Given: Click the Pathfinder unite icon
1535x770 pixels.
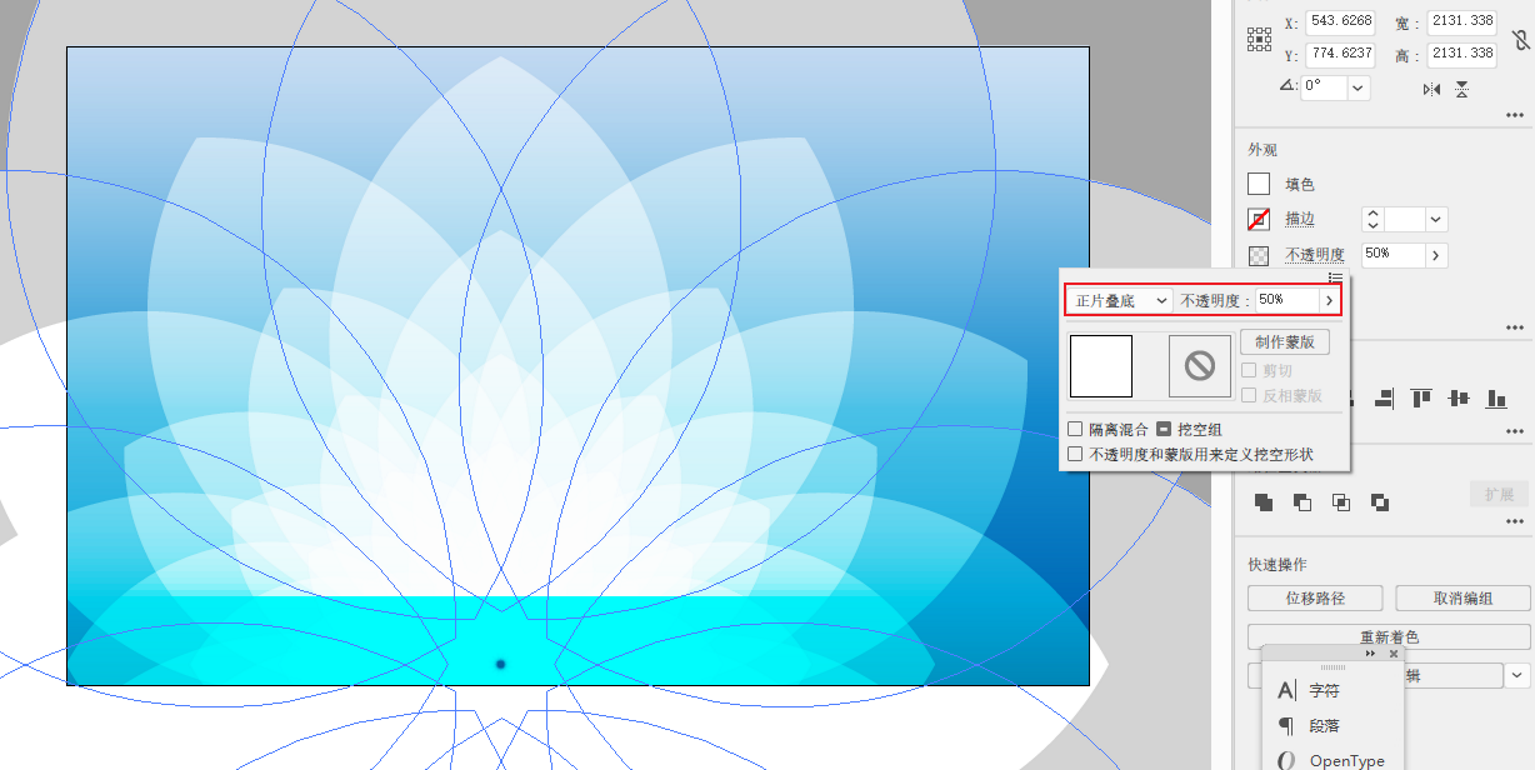Looking at the screenshot, I should [1264, 502].
